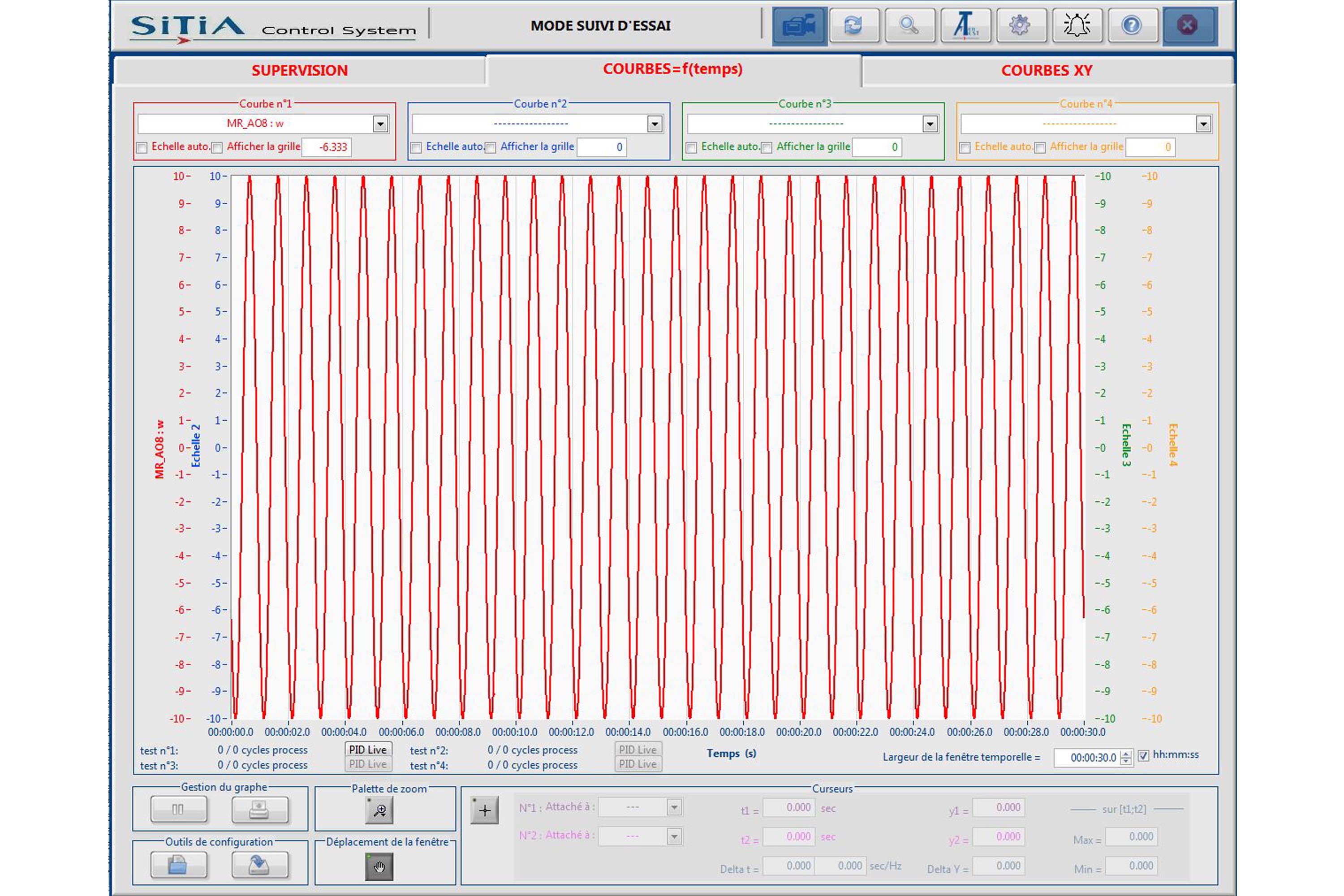Click PID Live button for test n°1
The height and width of the screenshot is (896, 1344).
click(x=367, y=749)
